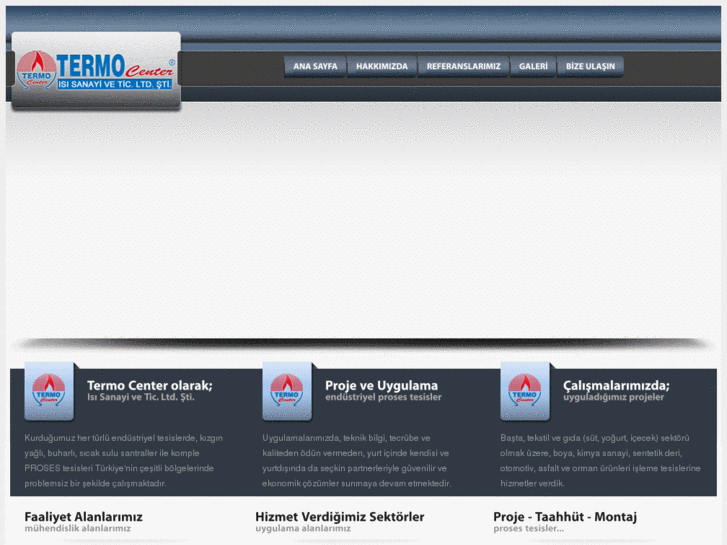Click the Hizmet Verdiğimiz Sektörler heading
Image resolution: width=727 pixels, height=545 pixels.
click(x=339, y=517)
